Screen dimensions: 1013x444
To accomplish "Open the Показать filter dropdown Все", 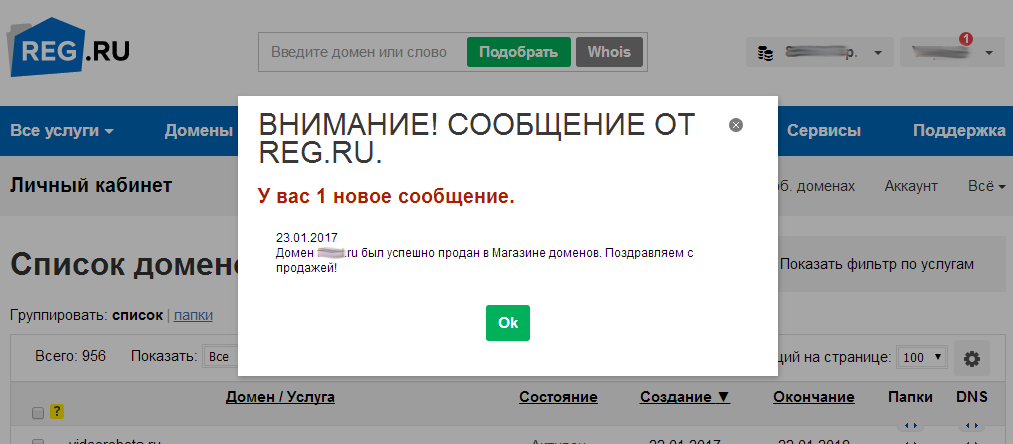I will [x=220, y=357].
